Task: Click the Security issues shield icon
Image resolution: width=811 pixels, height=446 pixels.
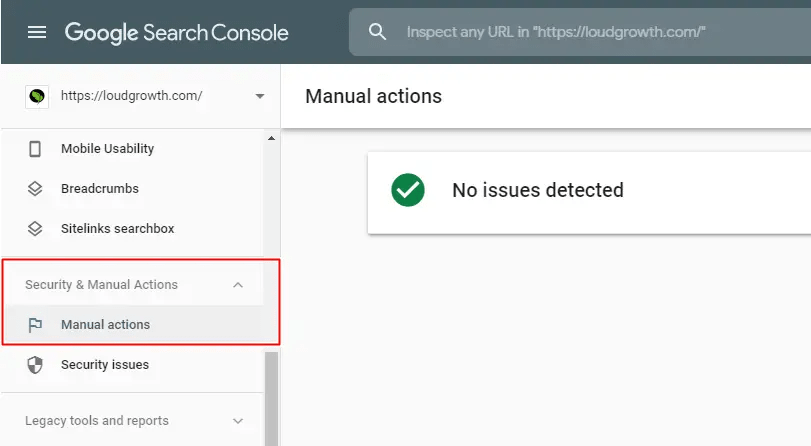Action: 35,365
